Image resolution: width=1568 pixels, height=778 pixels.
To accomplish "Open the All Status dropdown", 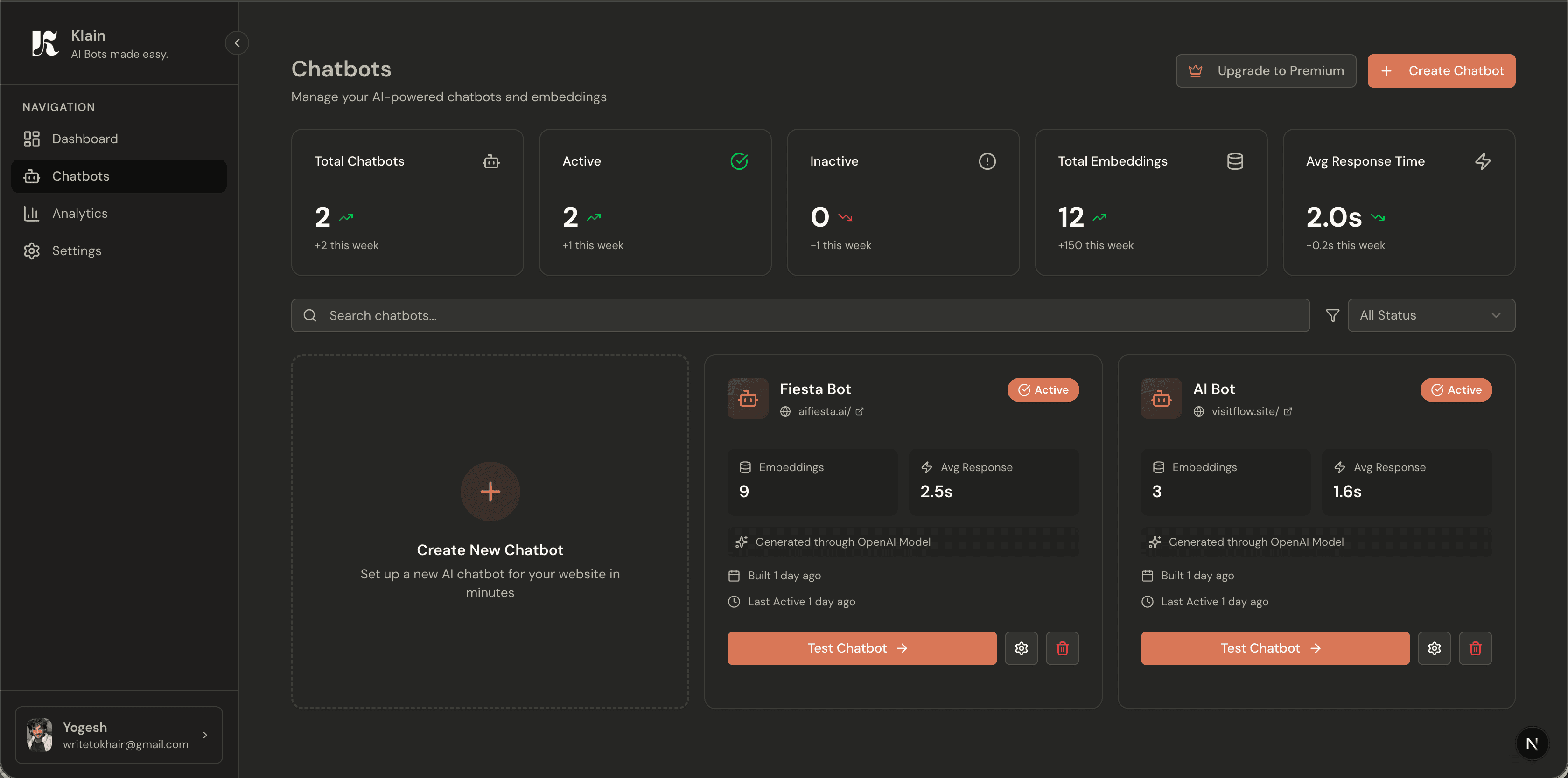I will coord(1432,315).
